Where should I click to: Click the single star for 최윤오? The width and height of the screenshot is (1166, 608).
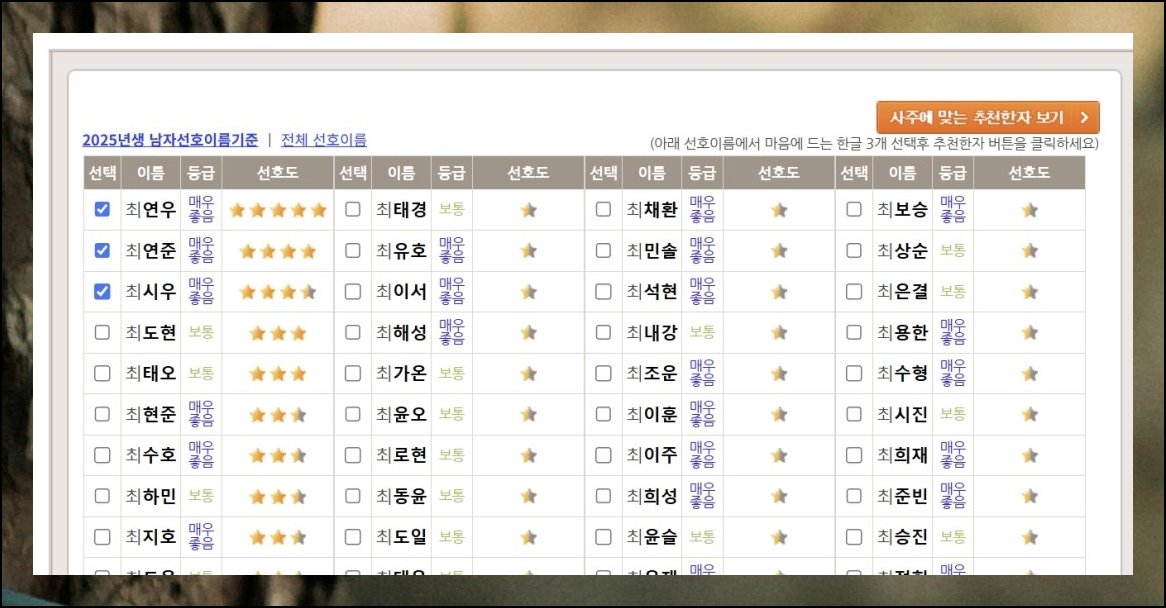529,415
